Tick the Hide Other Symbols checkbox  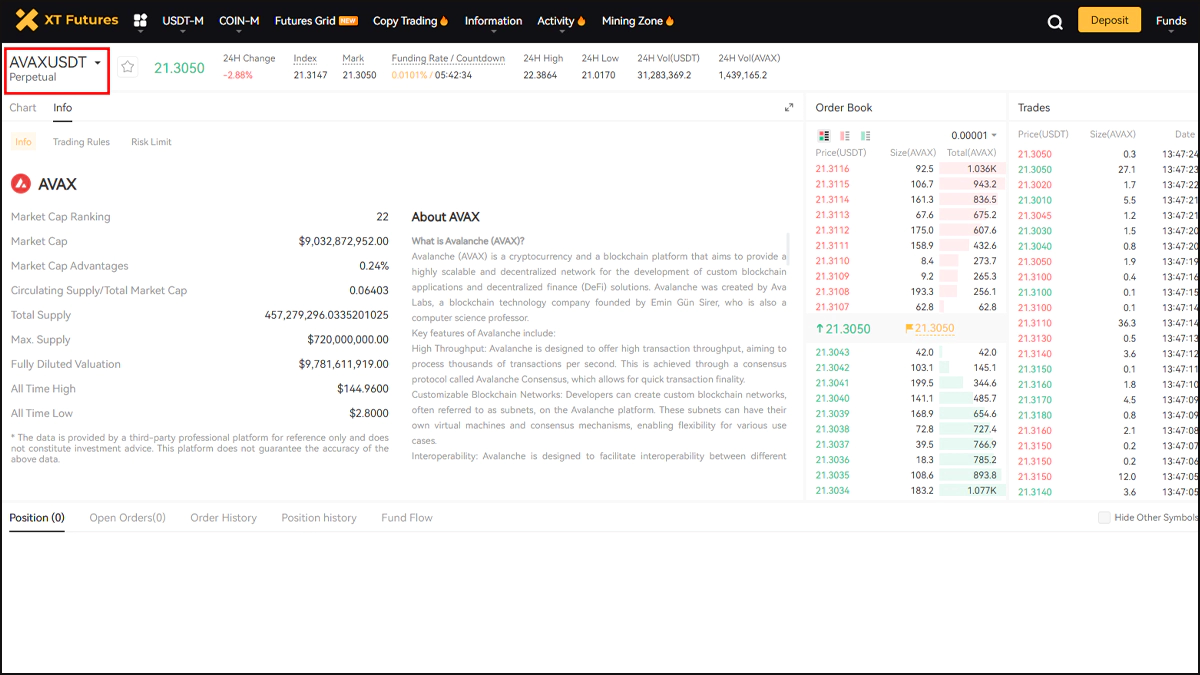click(x=1104, y=517)
